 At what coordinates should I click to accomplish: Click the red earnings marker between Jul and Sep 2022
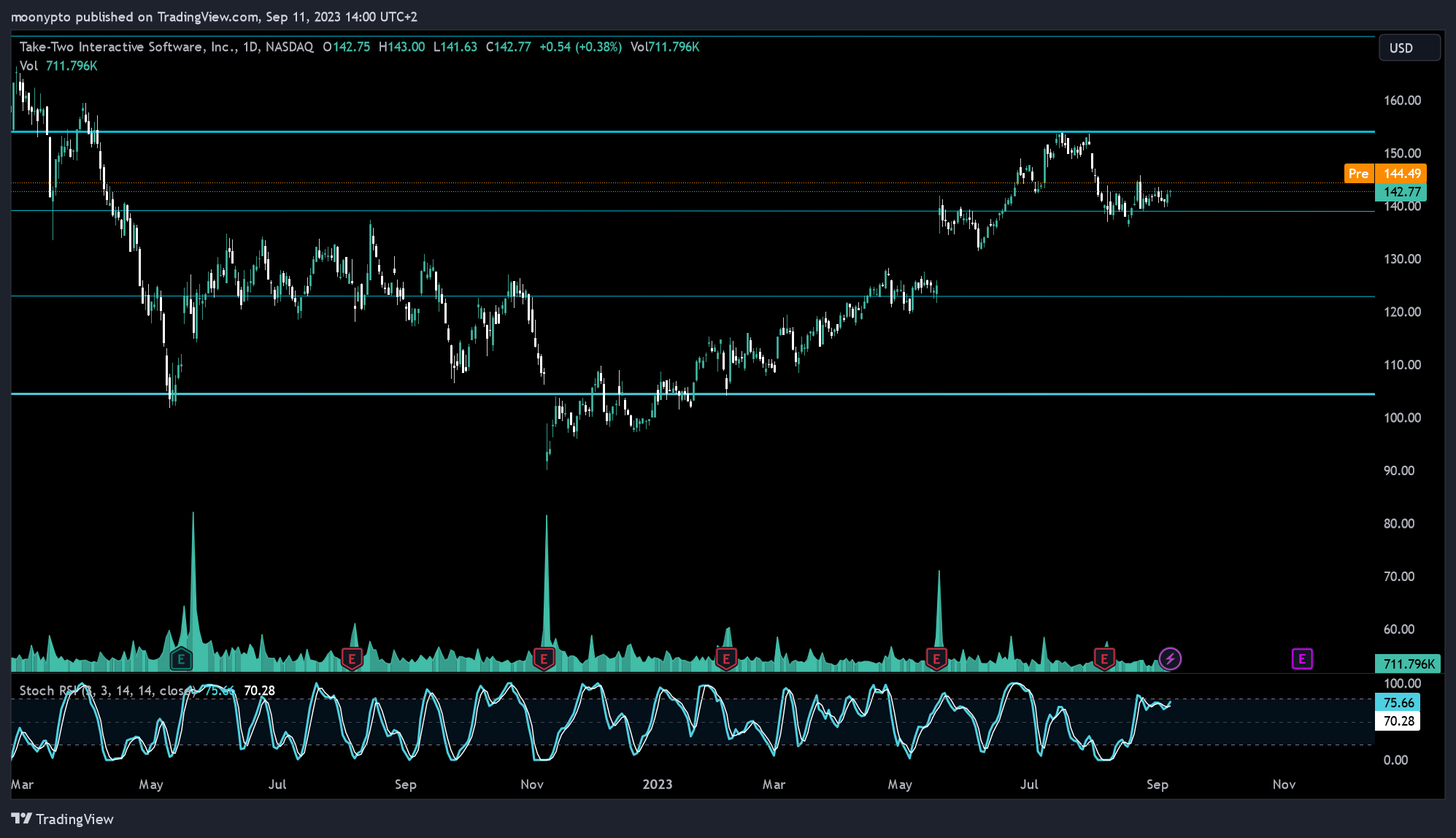[x=352, y=660]
